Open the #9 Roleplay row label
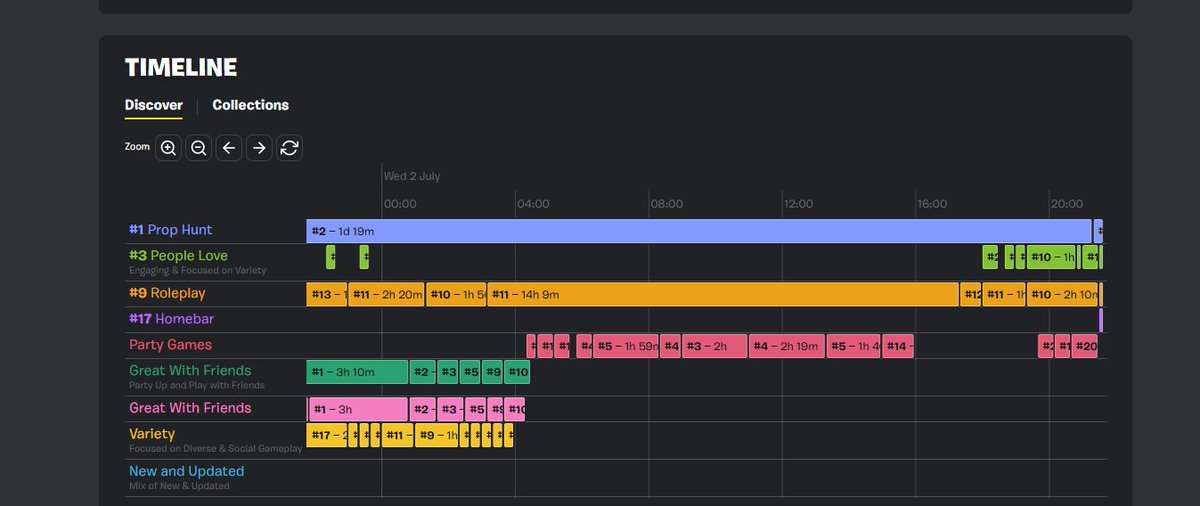 coord(167,293)
